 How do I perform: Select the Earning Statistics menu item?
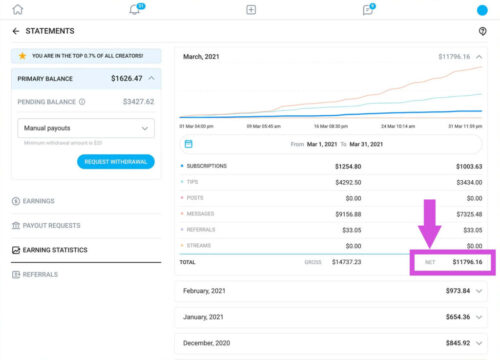point(50,250)
